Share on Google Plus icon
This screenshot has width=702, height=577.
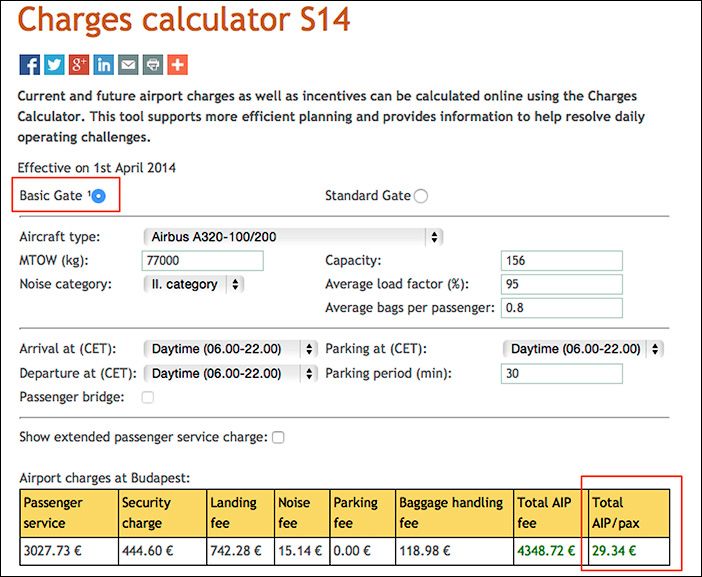click(79, 65)
